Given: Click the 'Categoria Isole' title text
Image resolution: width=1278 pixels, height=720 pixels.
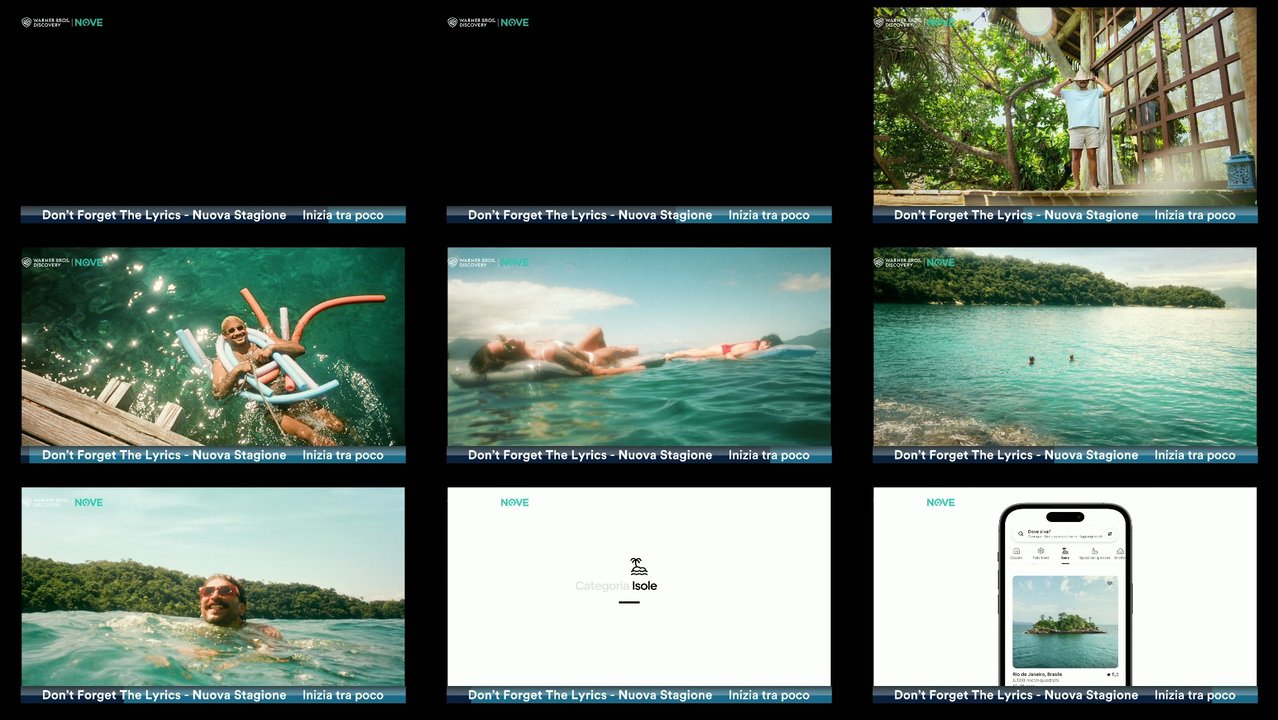Looking at the screenshot, I should pos(616,586).
